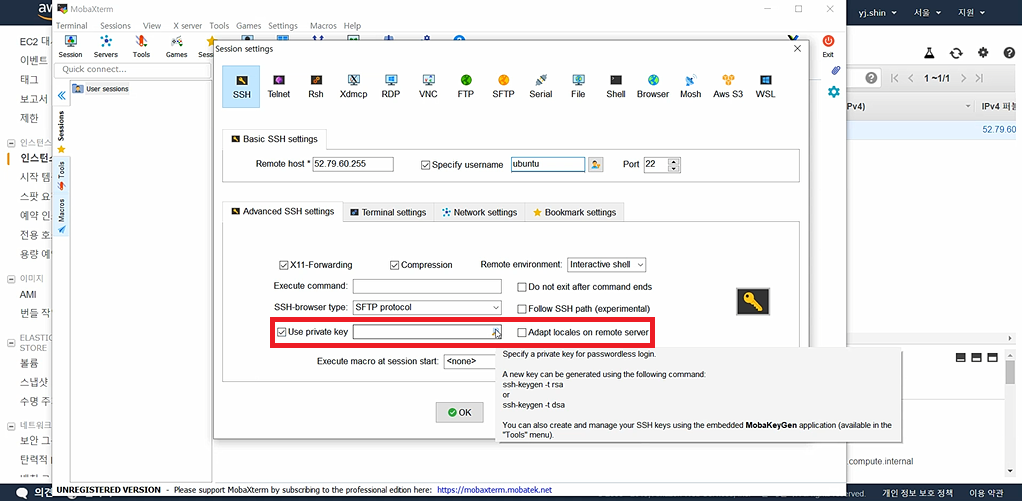The image size is (1022, 501).
Task: Switch to the Network settings tab
Action: (479, 212)
